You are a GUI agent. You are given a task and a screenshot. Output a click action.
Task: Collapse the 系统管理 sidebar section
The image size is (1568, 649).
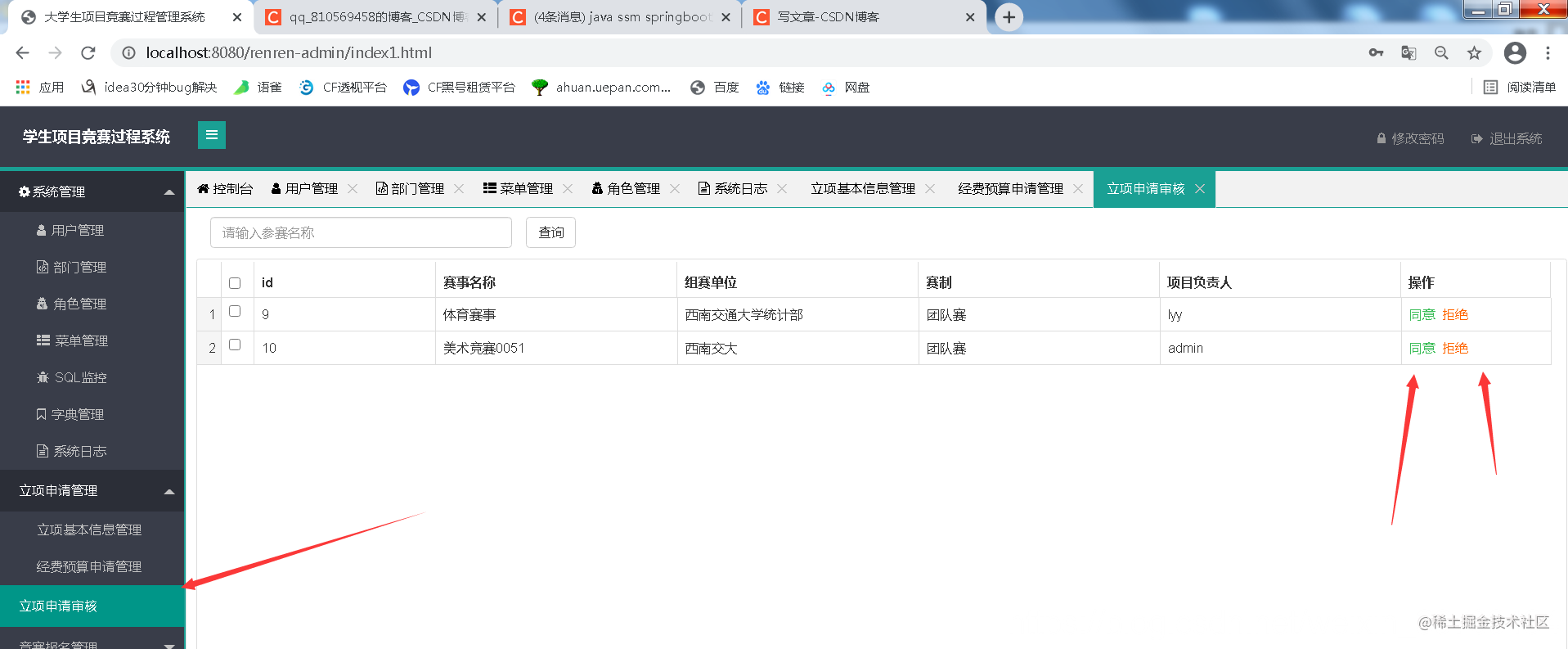pyautogui.click(x=92, y=192)
